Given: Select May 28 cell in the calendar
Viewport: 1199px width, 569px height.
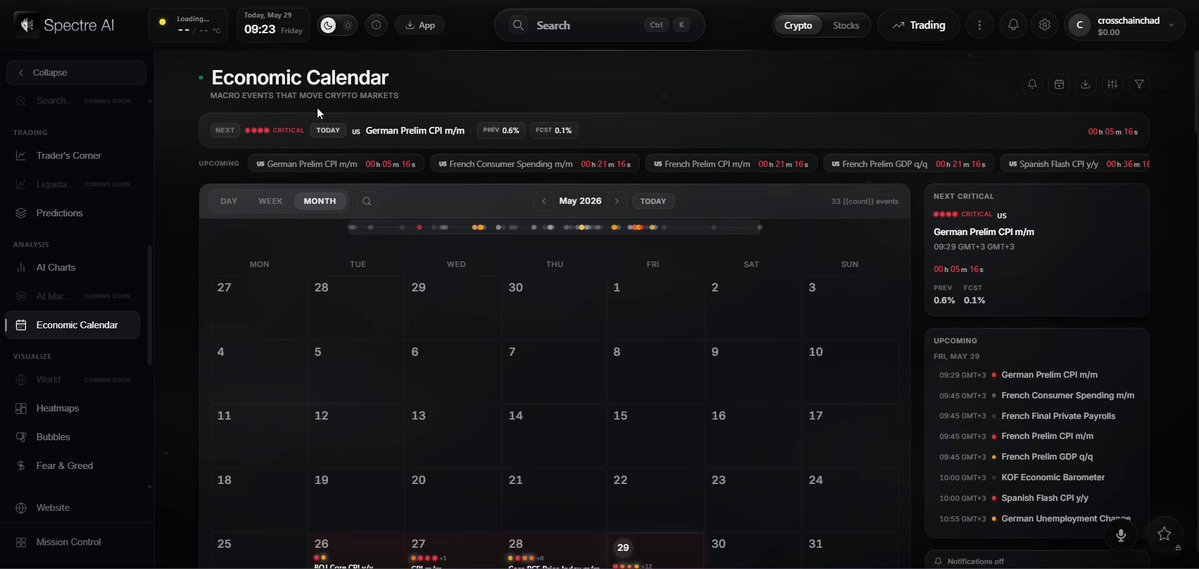Looking at the screenshot, I should [554, 551].
